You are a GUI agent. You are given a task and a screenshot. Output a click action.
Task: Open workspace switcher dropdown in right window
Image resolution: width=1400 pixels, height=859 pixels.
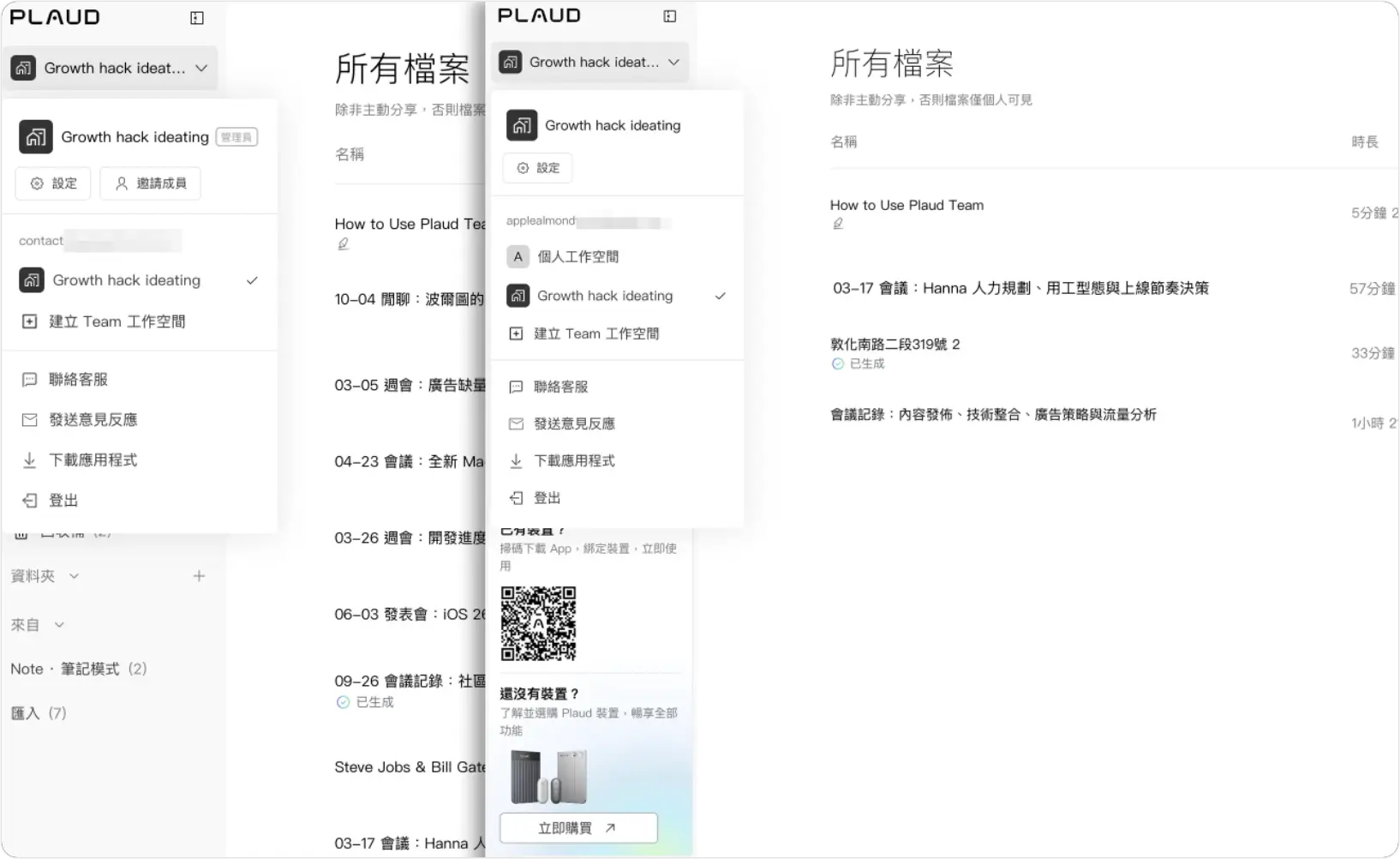tap(590, 62)
